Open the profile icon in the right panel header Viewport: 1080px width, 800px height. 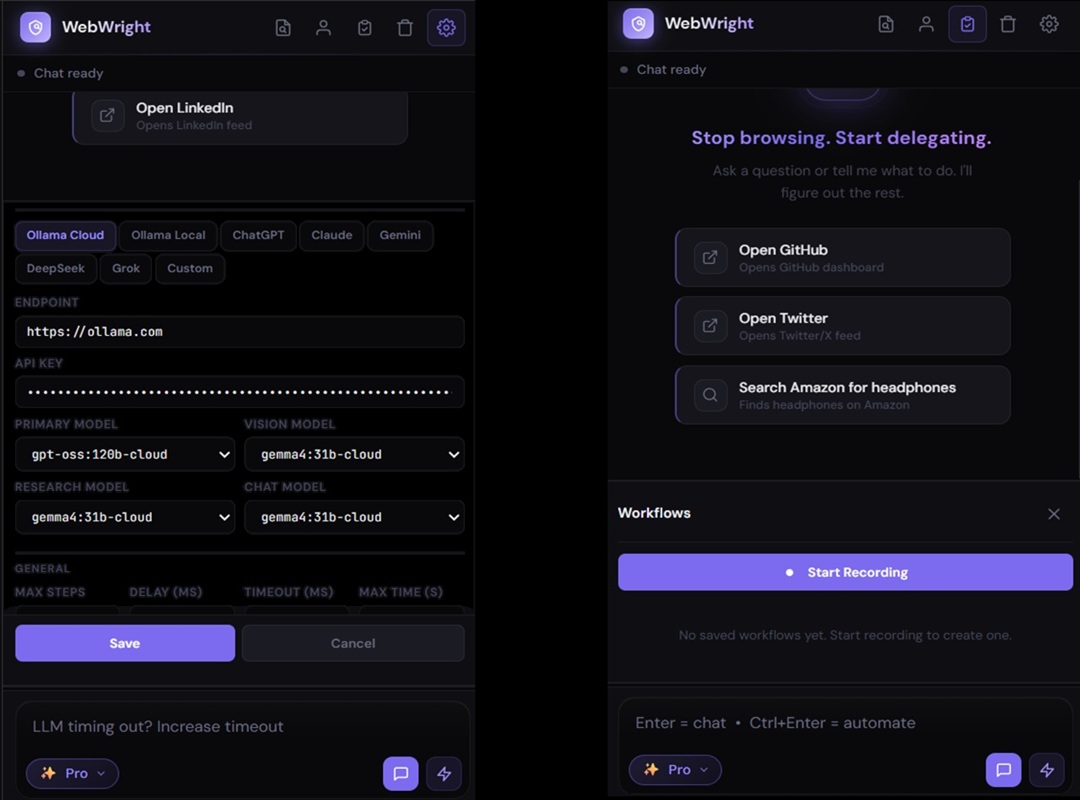(x=926, y=24)
